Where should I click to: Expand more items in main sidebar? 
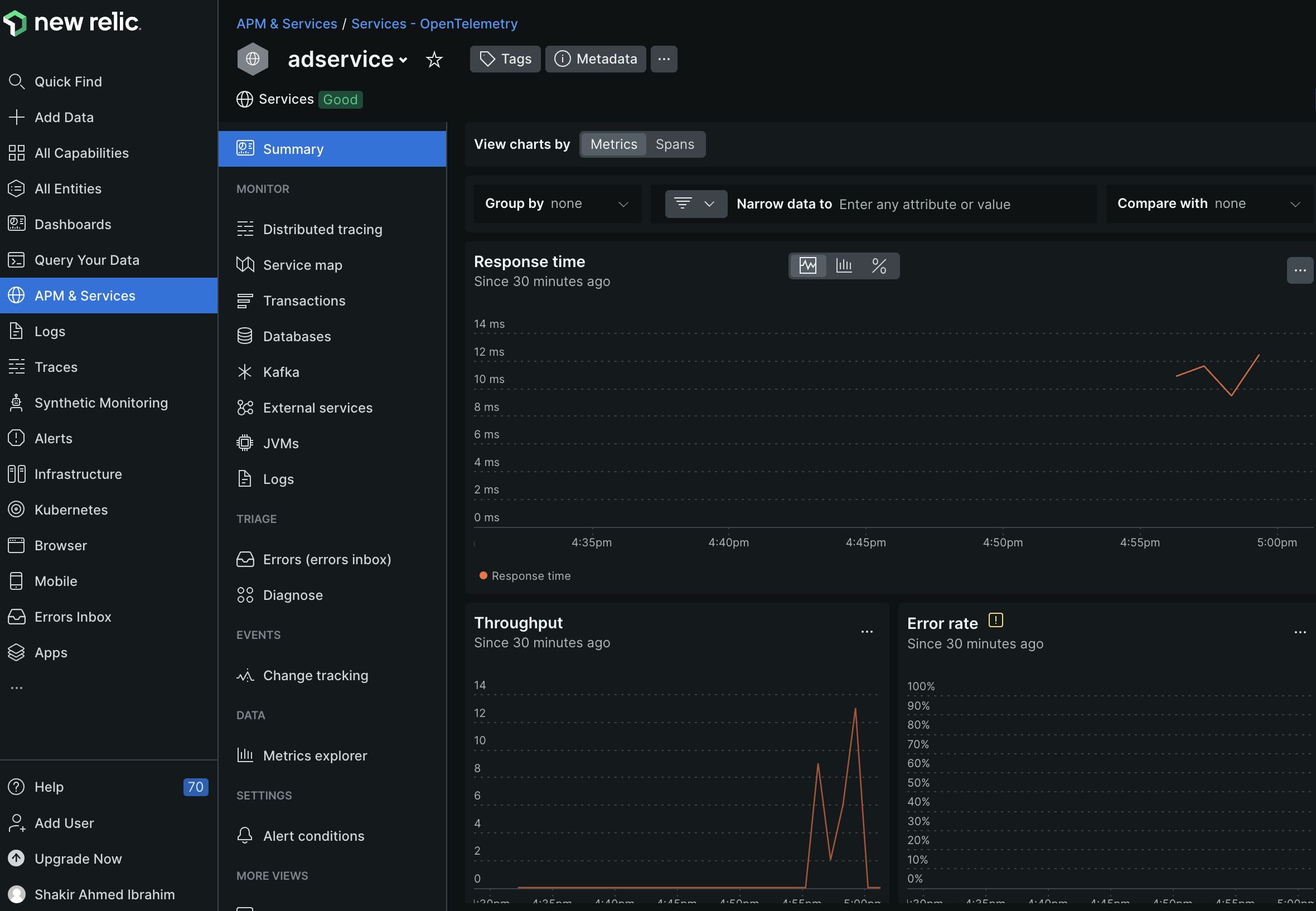pyautogui.click(x=17, y=688)
